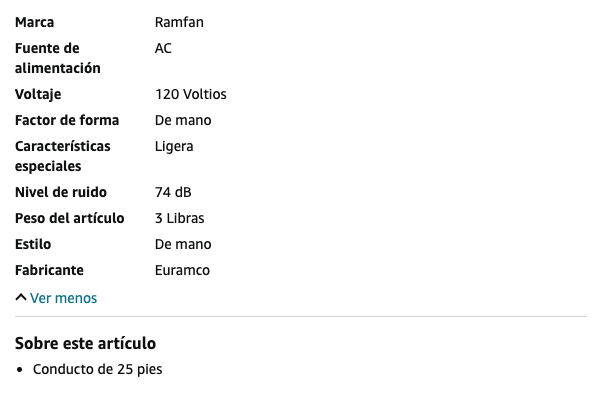This screenshot has width=604, height=397.
Task: Click the Peso del artículo label
Action: [70, 218]
